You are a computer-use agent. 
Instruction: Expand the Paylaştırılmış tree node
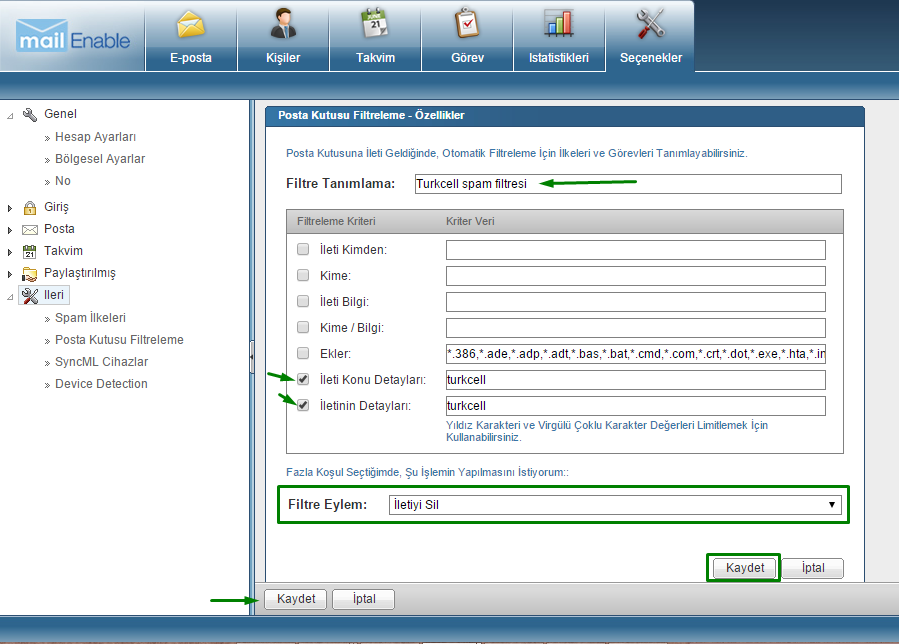(10, 274)
